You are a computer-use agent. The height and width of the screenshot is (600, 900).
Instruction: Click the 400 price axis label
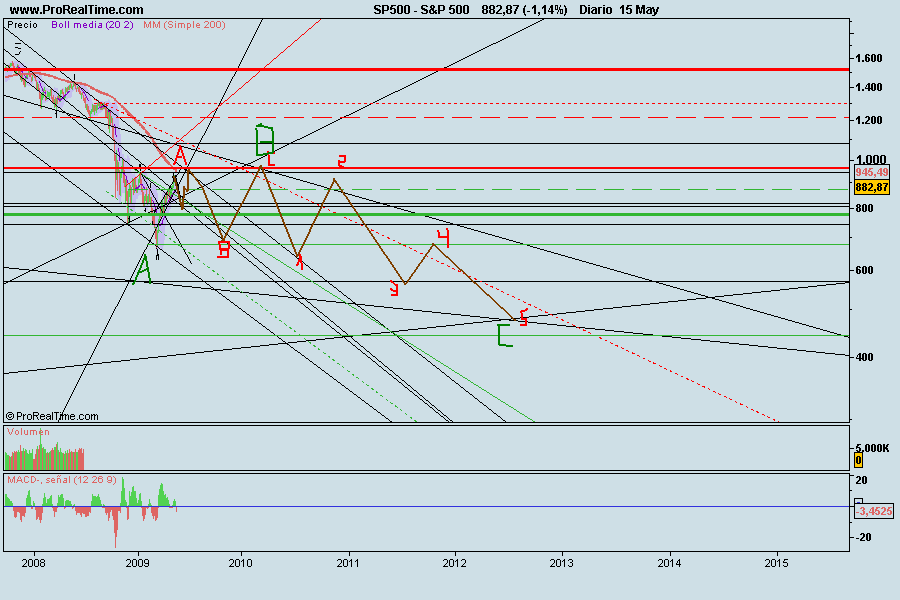coord(864,357)
